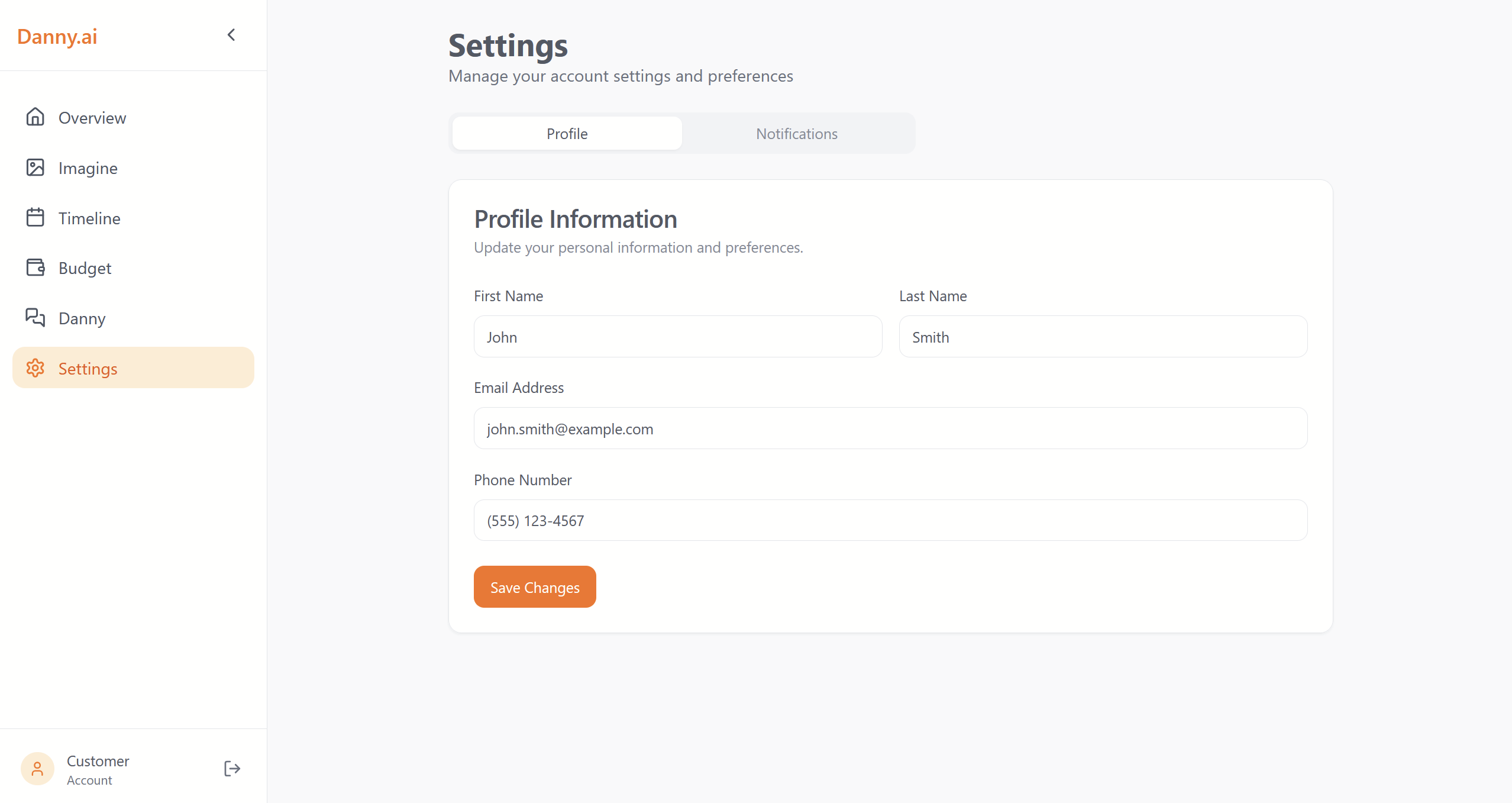Click the logout arrow icon
The width and height of the screenshot is (1512, 803).
coord(232,769)
